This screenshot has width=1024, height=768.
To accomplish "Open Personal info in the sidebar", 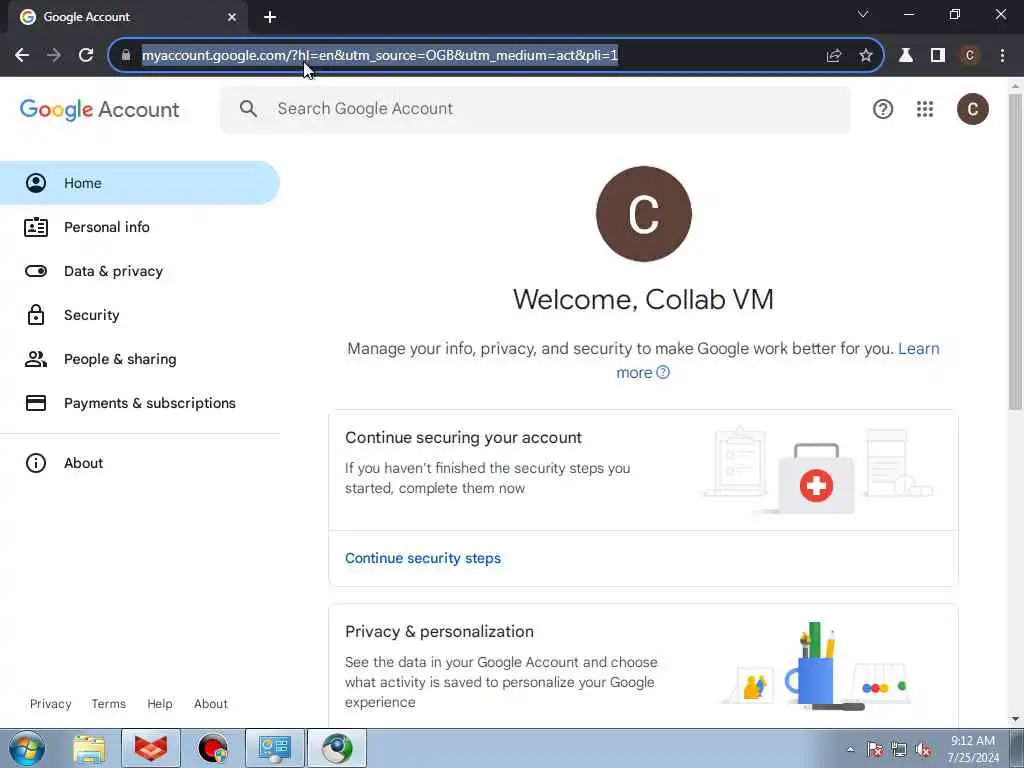I will (x=140, y=227).
